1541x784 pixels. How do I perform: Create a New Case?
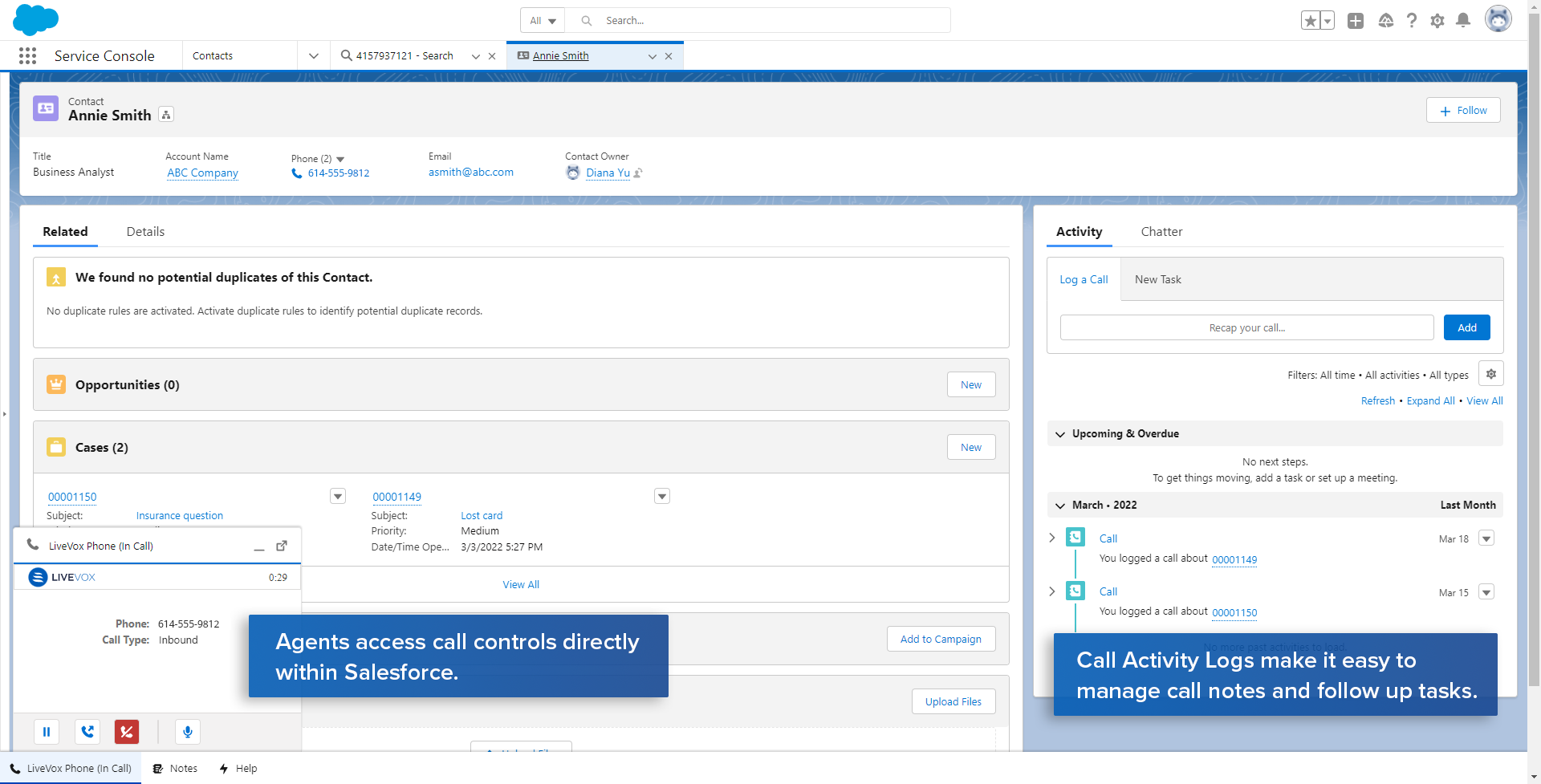tap(971, 447)
